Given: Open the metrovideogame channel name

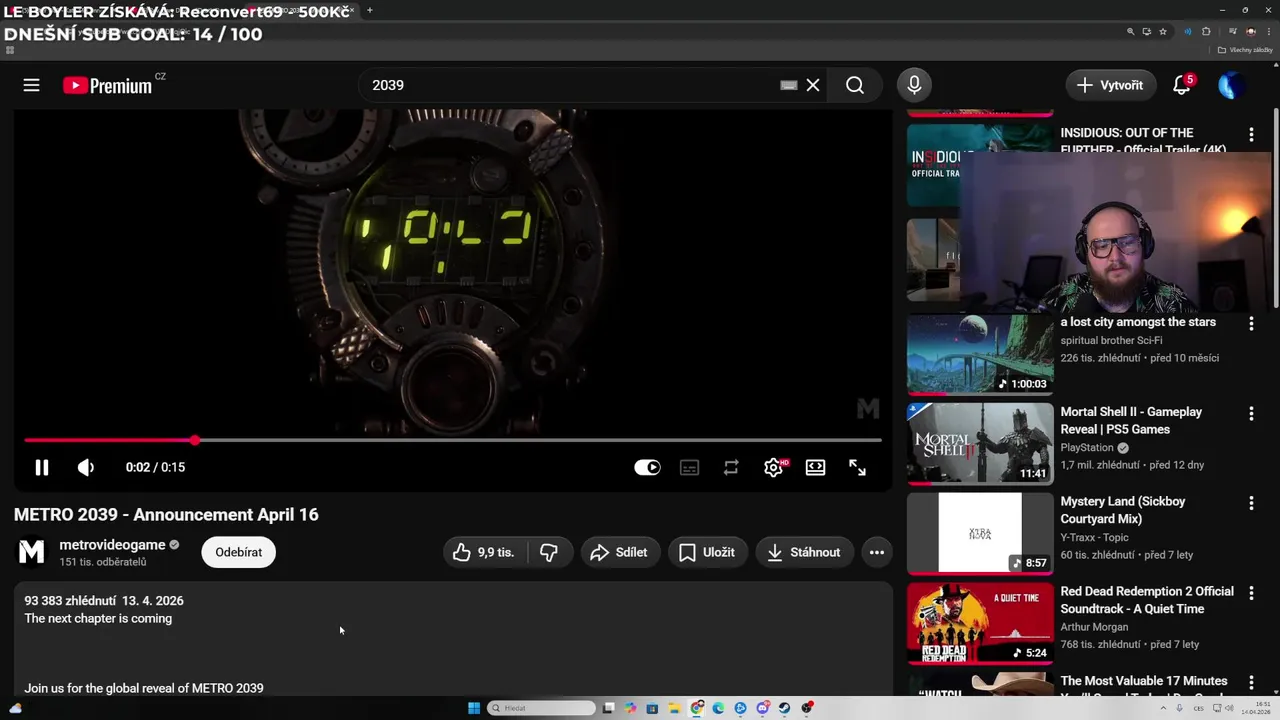Looking at the screenshot, I should coord(112,545).
